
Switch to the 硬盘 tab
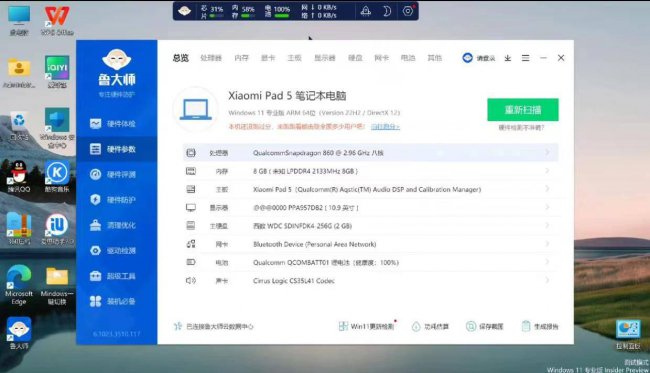(355, 58)
